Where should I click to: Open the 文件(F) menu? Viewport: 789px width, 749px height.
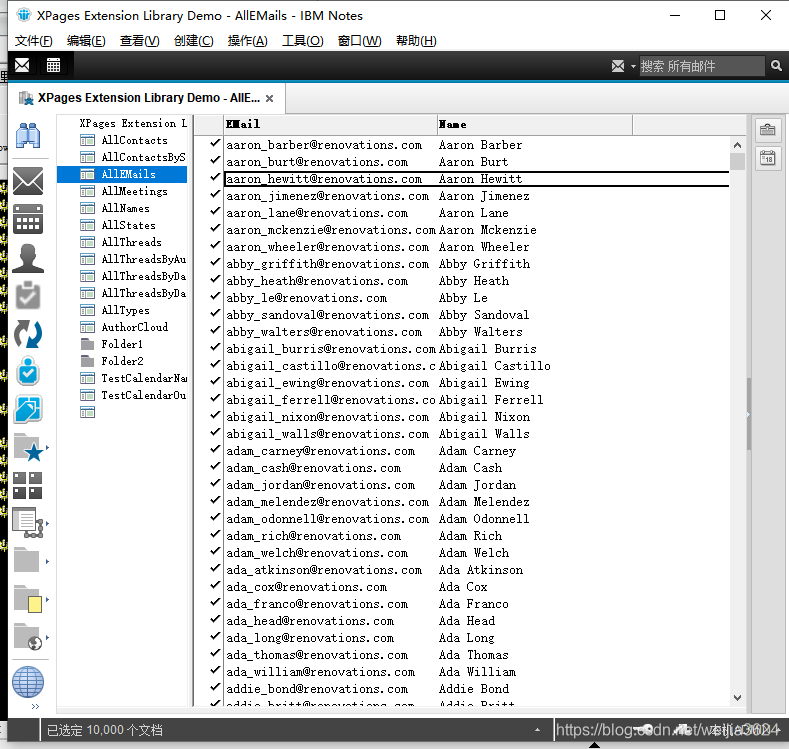pyautogui.click(x=33, y=41)
